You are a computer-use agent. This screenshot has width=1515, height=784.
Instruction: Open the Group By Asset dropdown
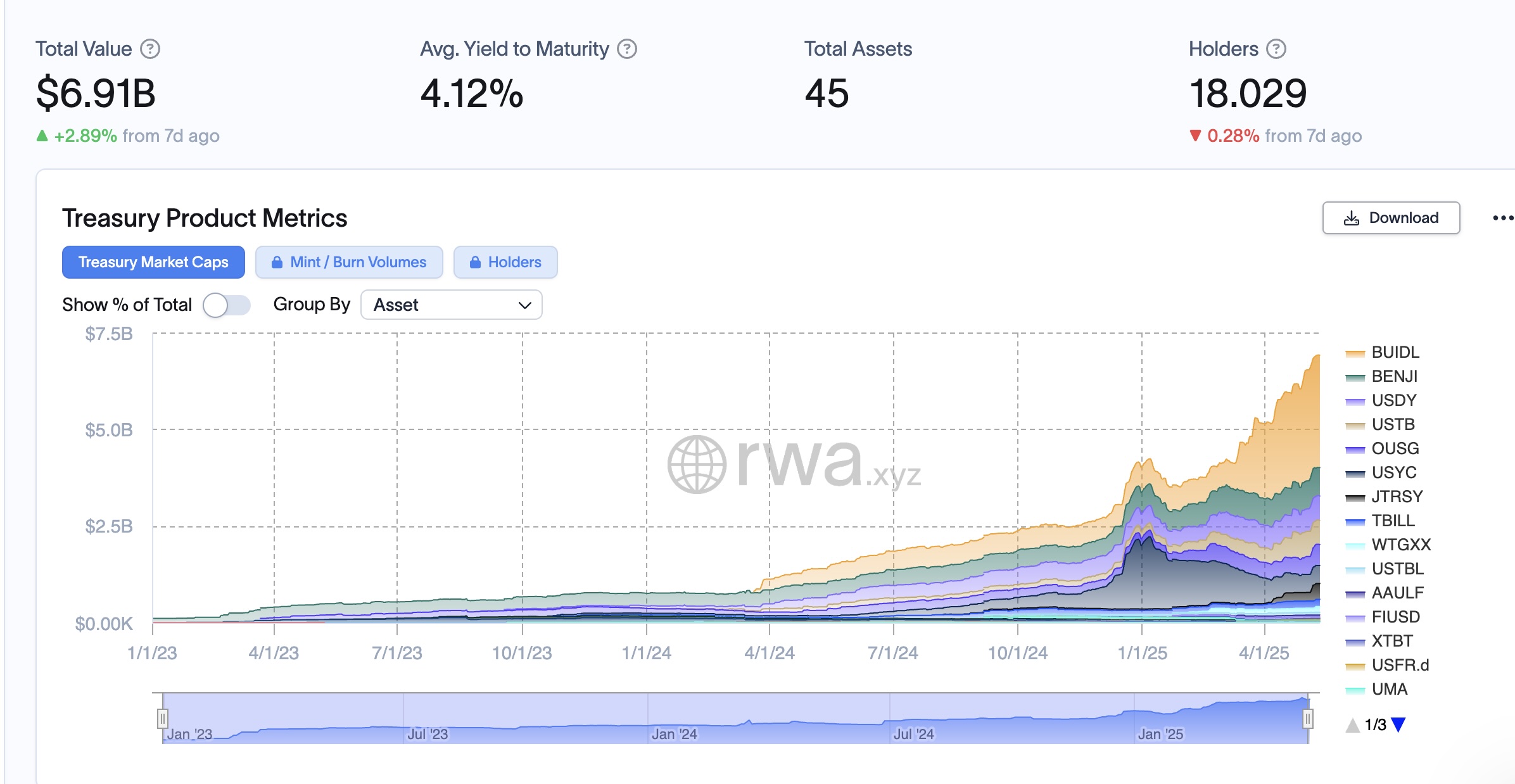[x=451, y=305]
